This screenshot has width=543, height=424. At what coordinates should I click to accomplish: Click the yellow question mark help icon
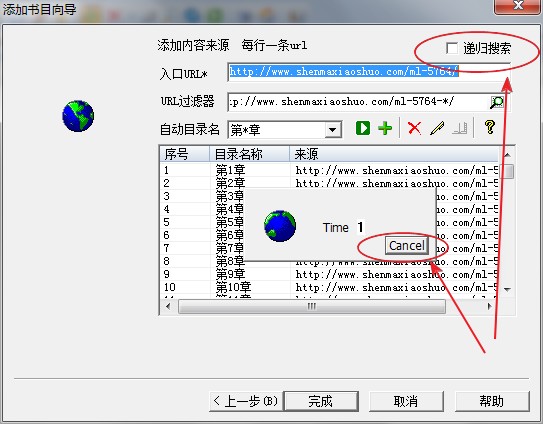coord(489,127)
